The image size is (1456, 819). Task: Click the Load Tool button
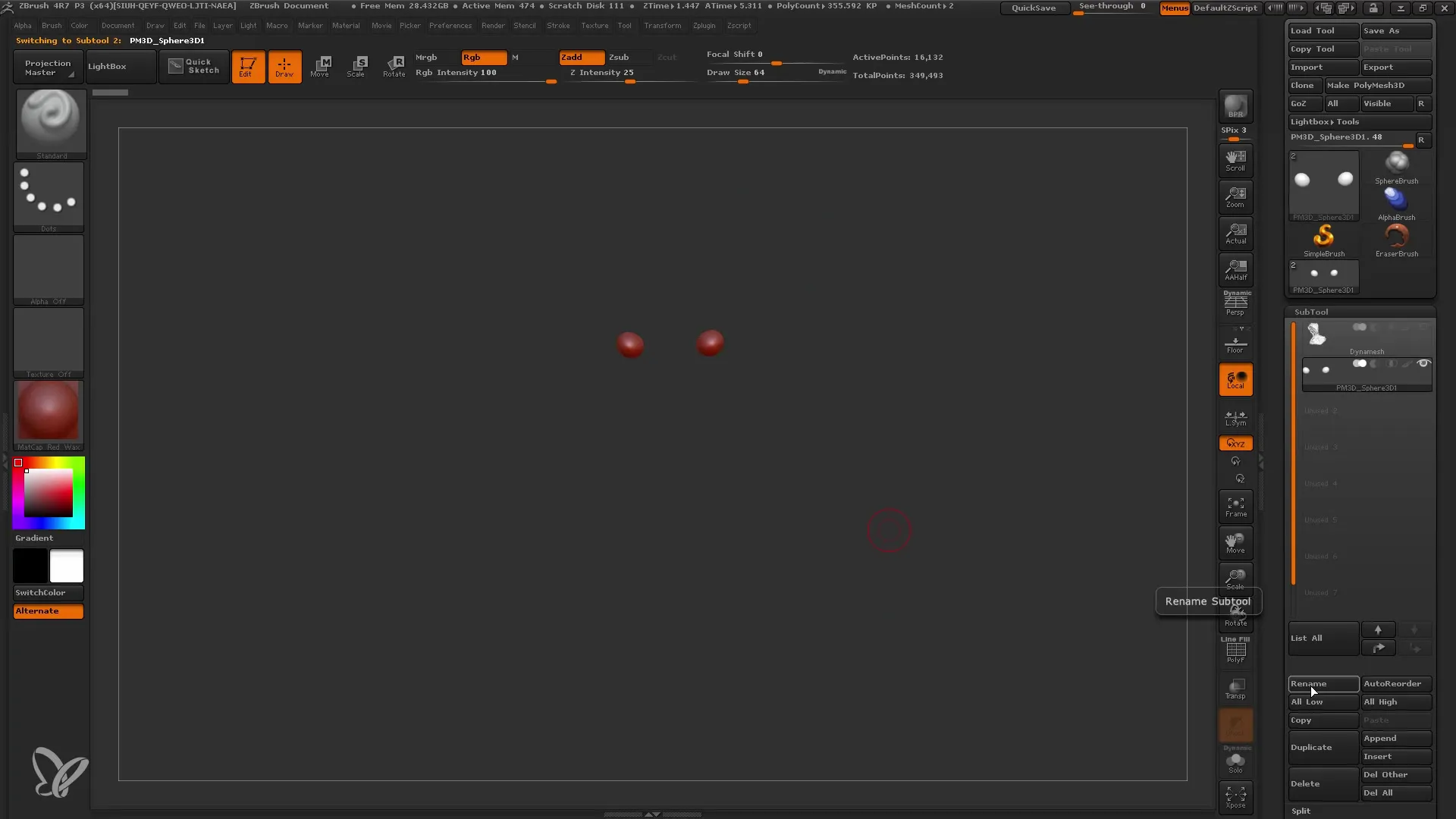coord(1323,31)
